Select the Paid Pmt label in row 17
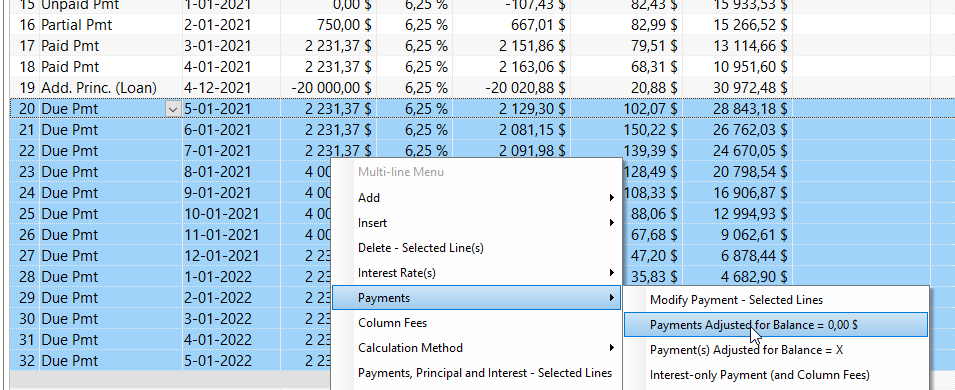Viewport: 955px width, 390px height. 70,46
